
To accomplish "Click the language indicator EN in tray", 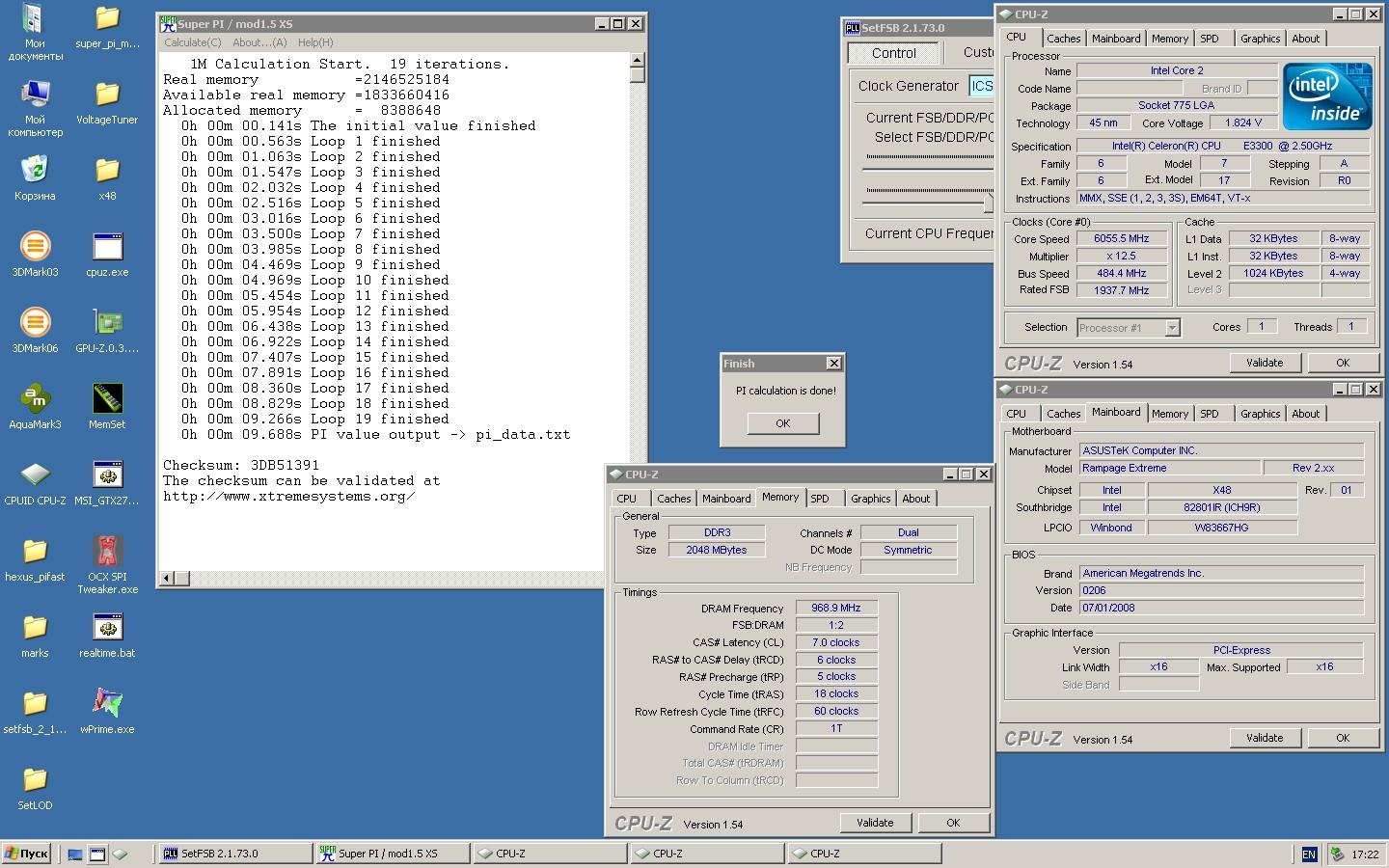I will [1308, 854].
